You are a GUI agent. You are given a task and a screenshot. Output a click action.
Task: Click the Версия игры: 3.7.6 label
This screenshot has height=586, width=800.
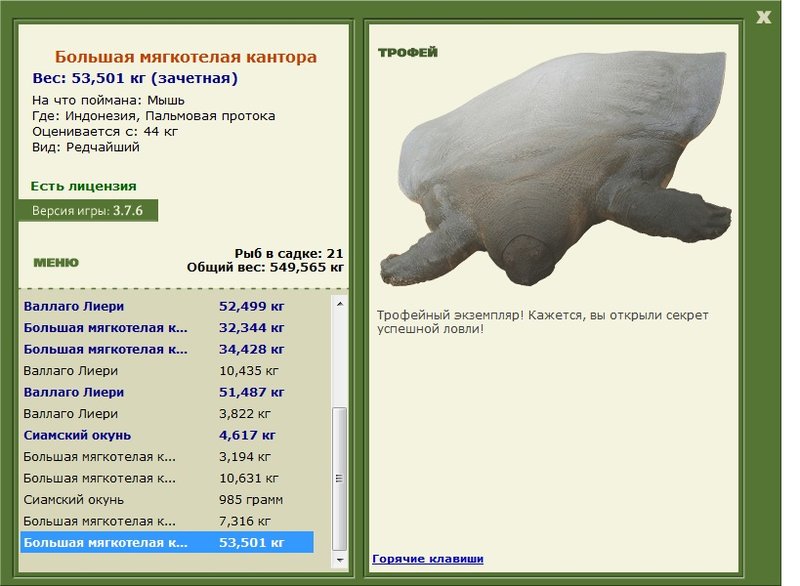[88, 211]
